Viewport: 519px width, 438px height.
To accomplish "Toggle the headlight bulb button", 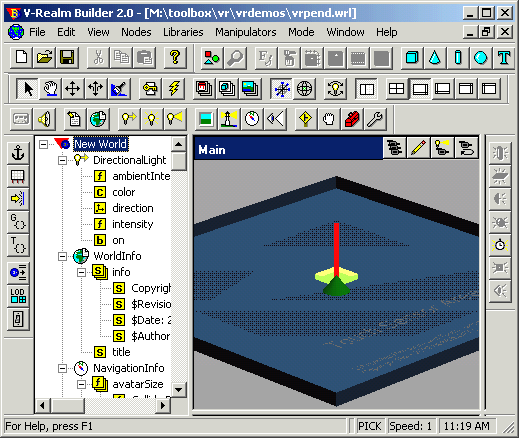I will [335, 89].
